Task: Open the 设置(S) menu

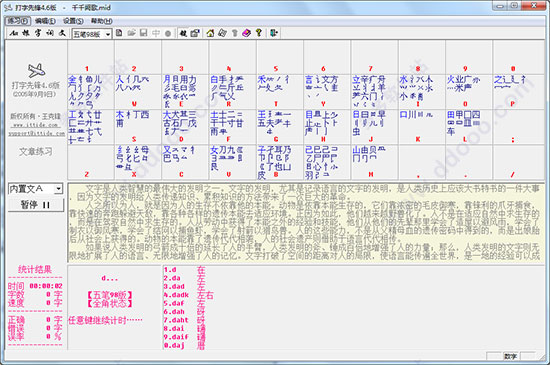Action: (73, 21)
